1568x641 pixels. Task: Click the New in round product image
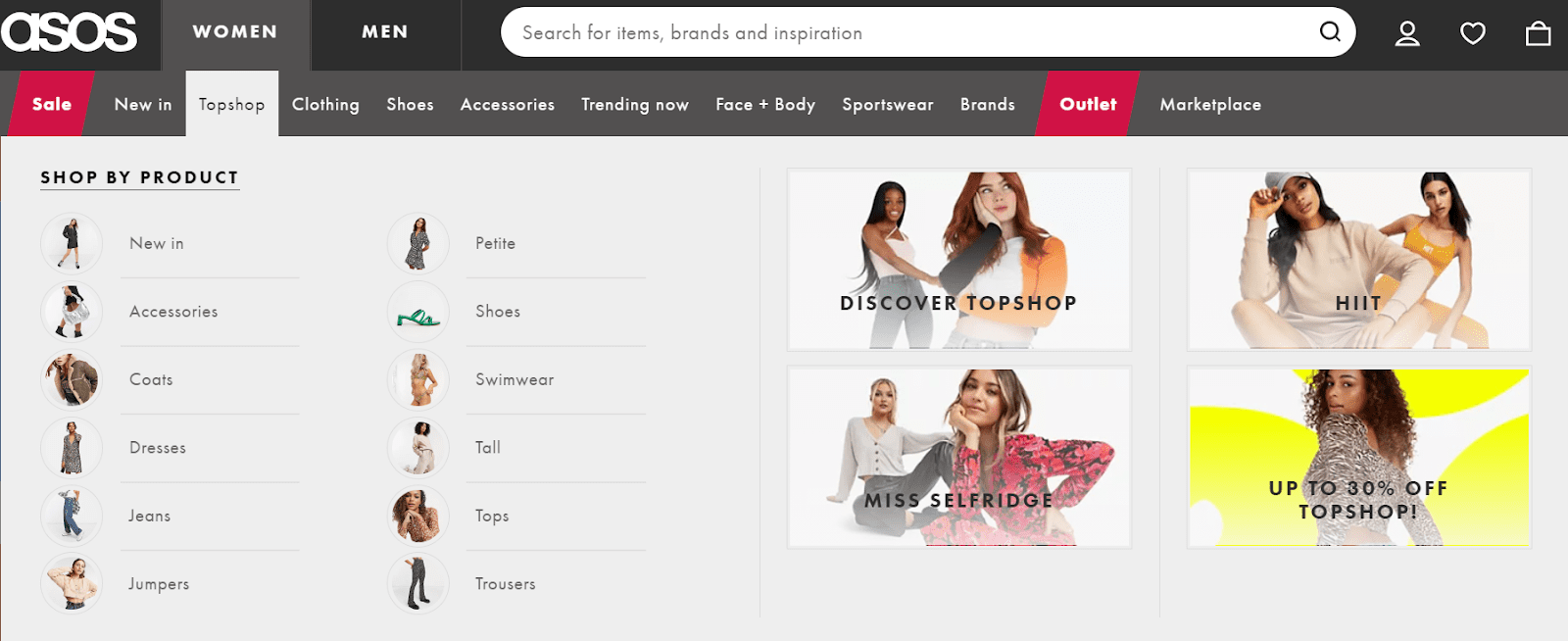[x=72, y=243]
